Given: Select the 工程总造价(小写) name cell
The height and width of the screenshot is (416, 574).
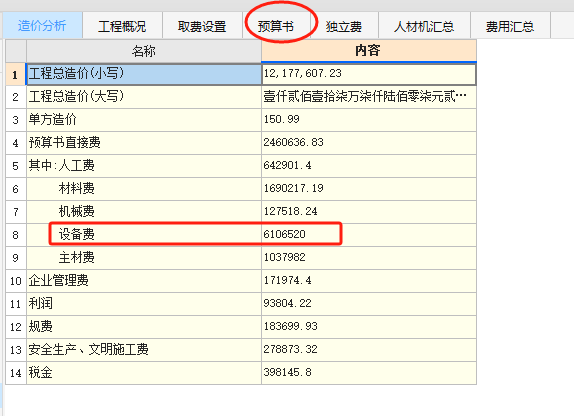Looking at the screenshot, I should click(x=144, y=74).
